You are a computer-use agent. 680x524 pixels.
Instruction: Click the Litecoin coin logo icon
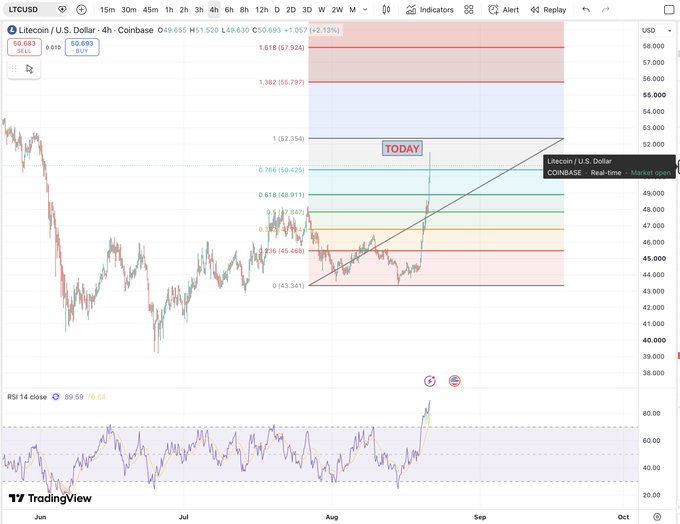pyautogui.click(x=12, y=30)
